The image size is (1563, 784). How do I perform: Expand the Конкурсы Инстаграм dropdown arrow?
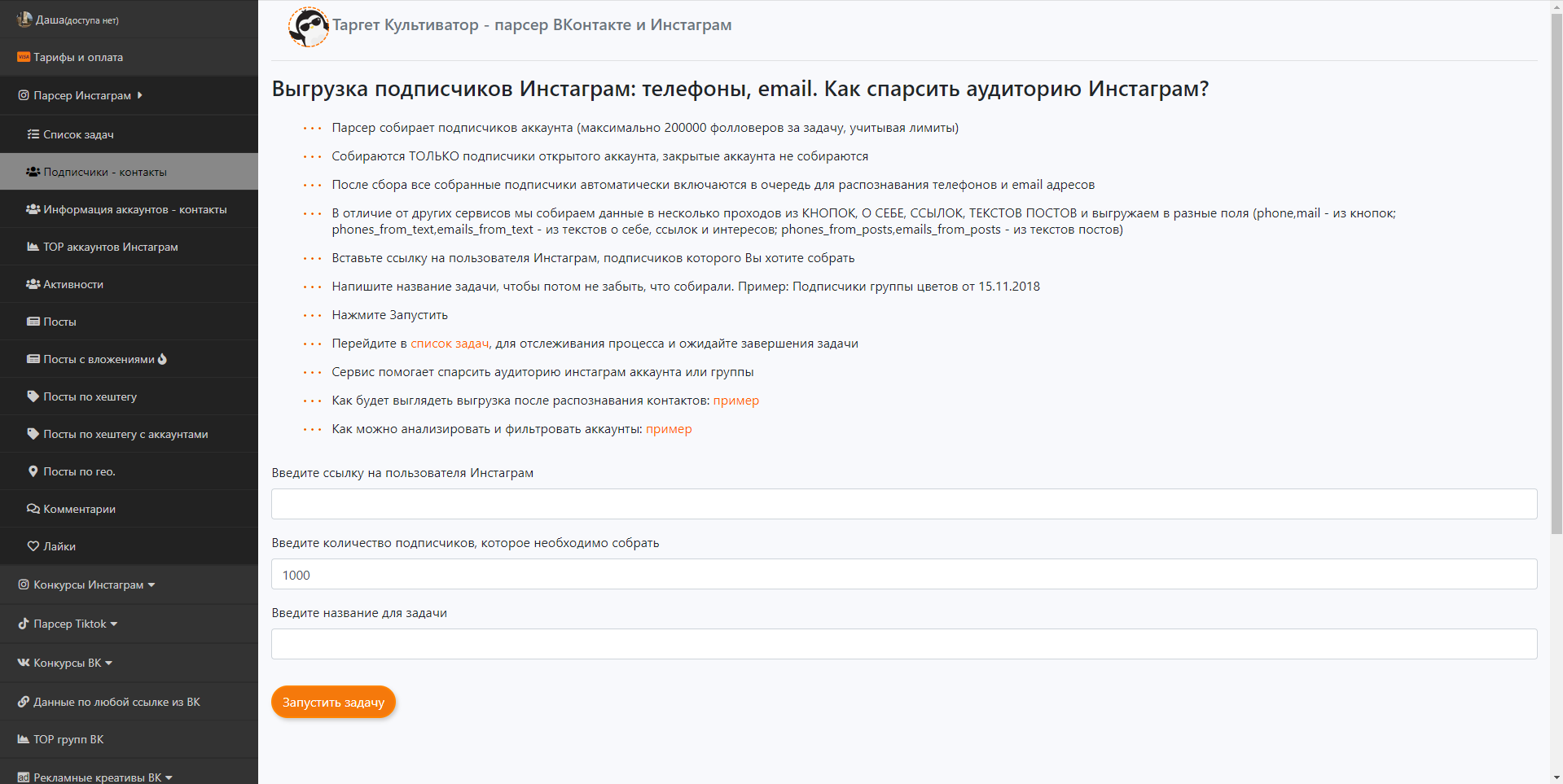[151, 585]
